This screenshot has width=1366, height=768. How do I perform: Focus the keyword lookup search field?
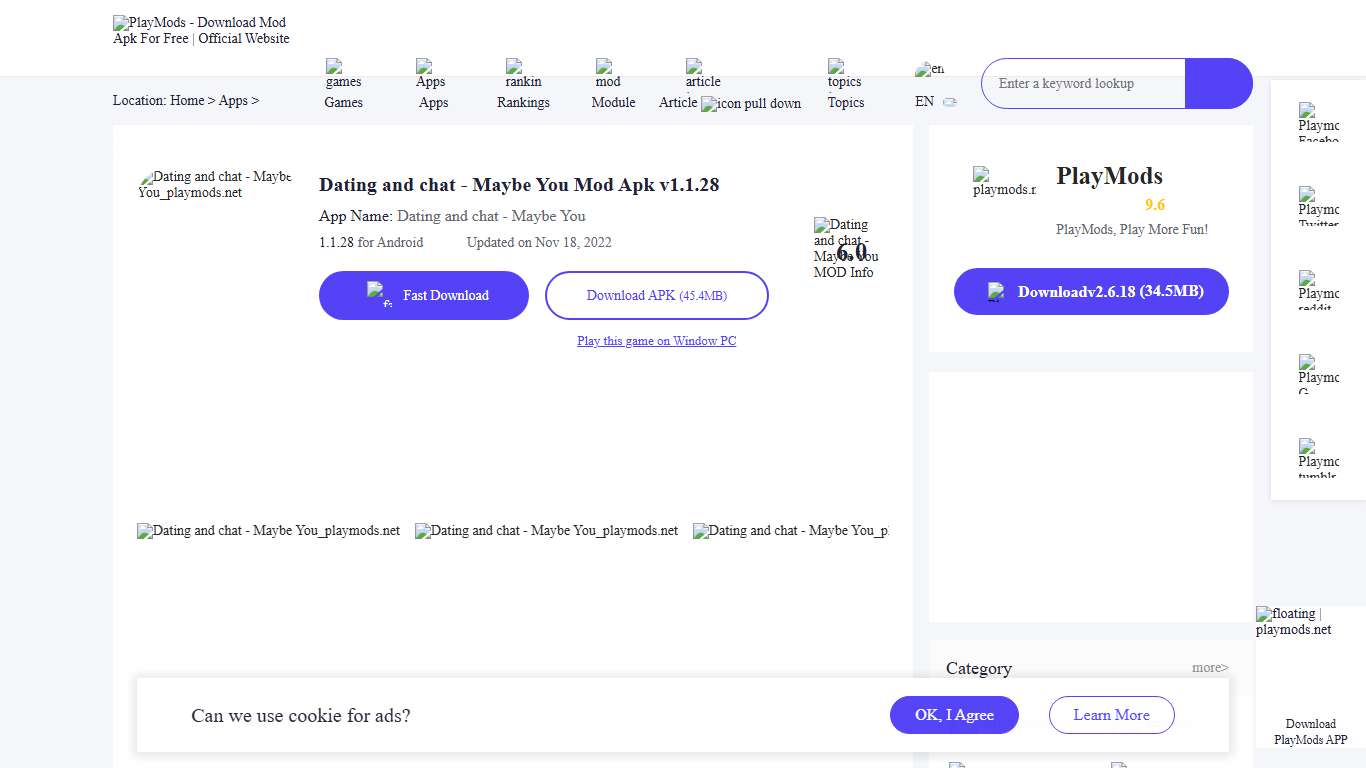click(1083, 84)
